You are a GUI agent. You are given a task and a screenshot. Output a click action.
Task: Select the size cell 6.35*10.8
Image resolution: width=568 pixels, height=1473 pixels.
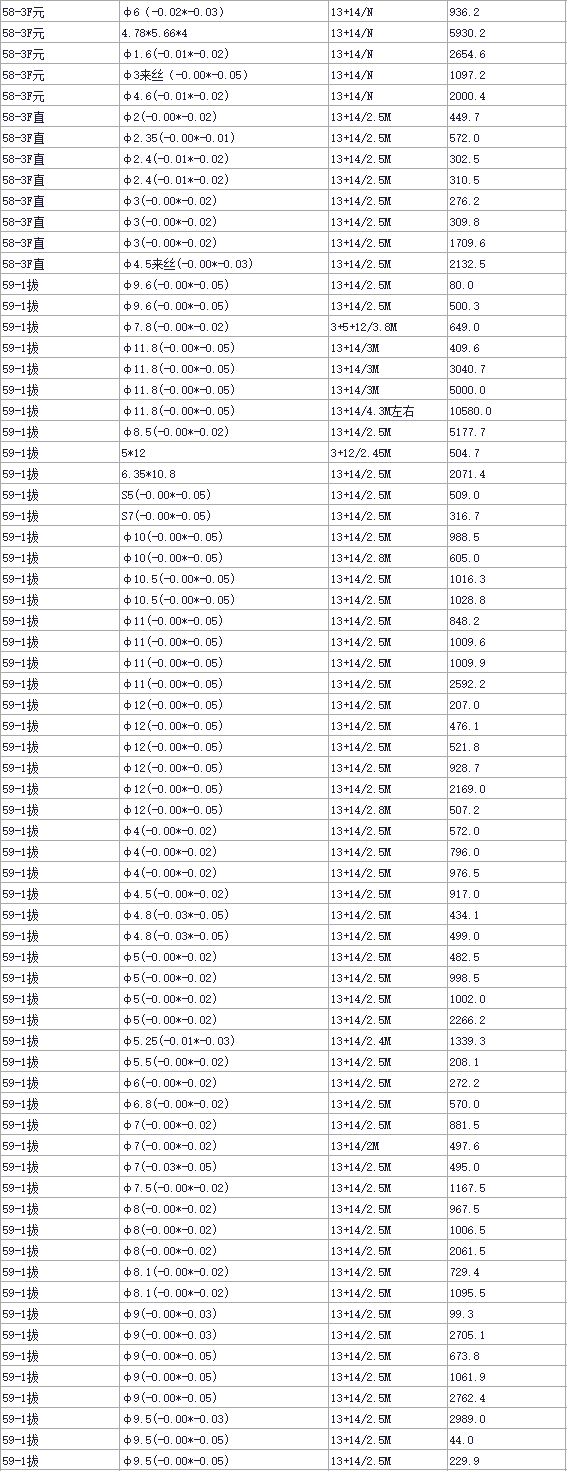[223, 474]
